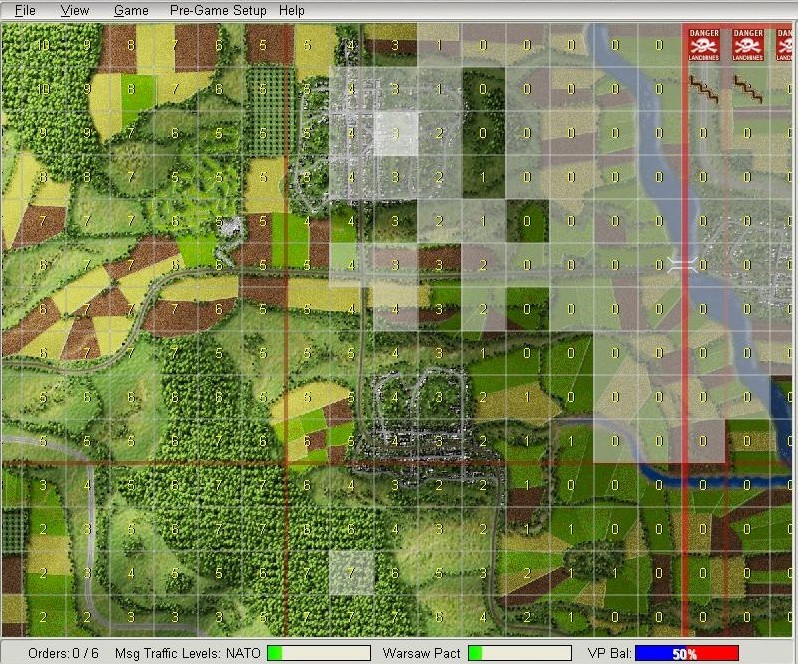This screenshot has height=664, width=798.
Task: Select the leftmost barbed wire obstacle marker
Action: [x=704, y=88]
